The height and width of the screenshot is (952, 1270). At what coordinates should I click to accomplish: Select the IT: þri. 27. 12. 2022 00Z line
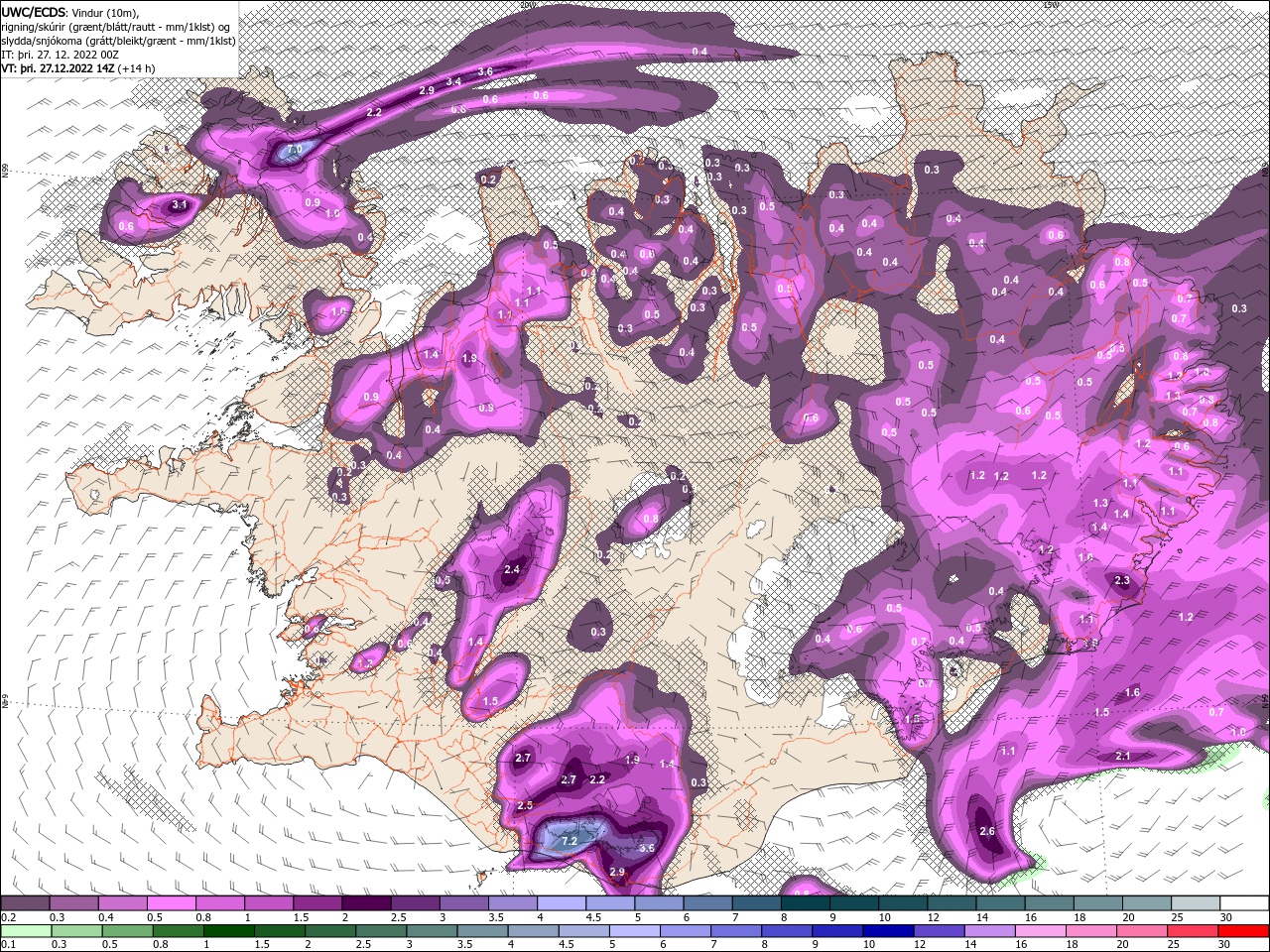[61, 55]
